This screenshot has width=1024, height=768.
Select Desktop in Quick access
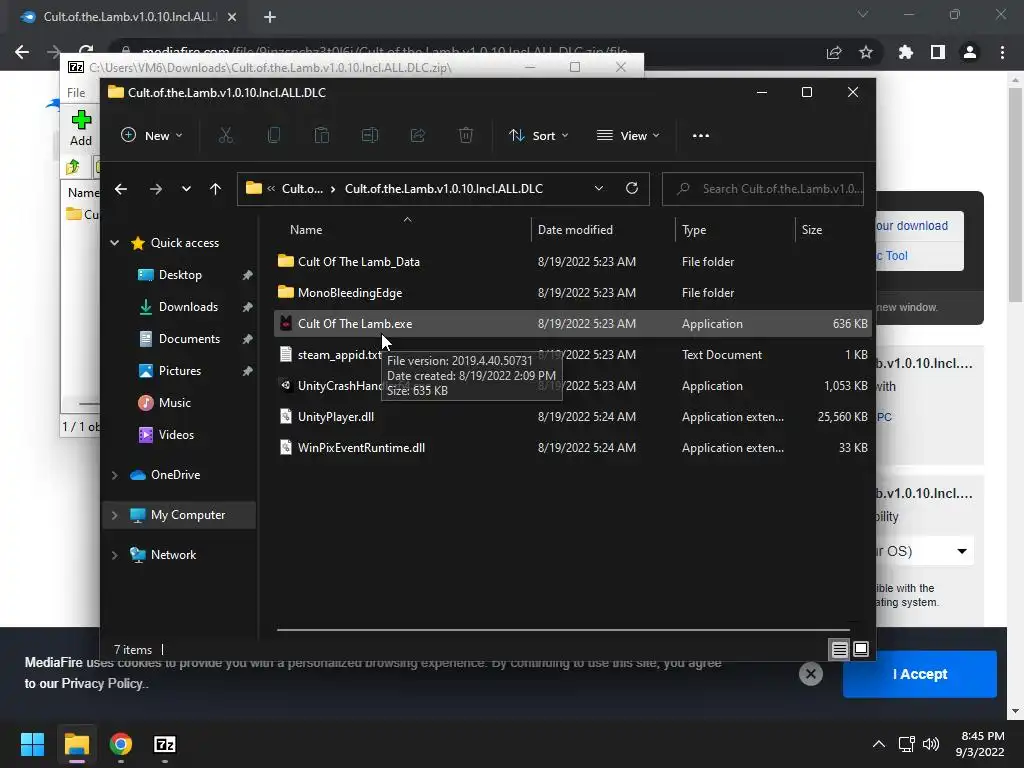180,275
